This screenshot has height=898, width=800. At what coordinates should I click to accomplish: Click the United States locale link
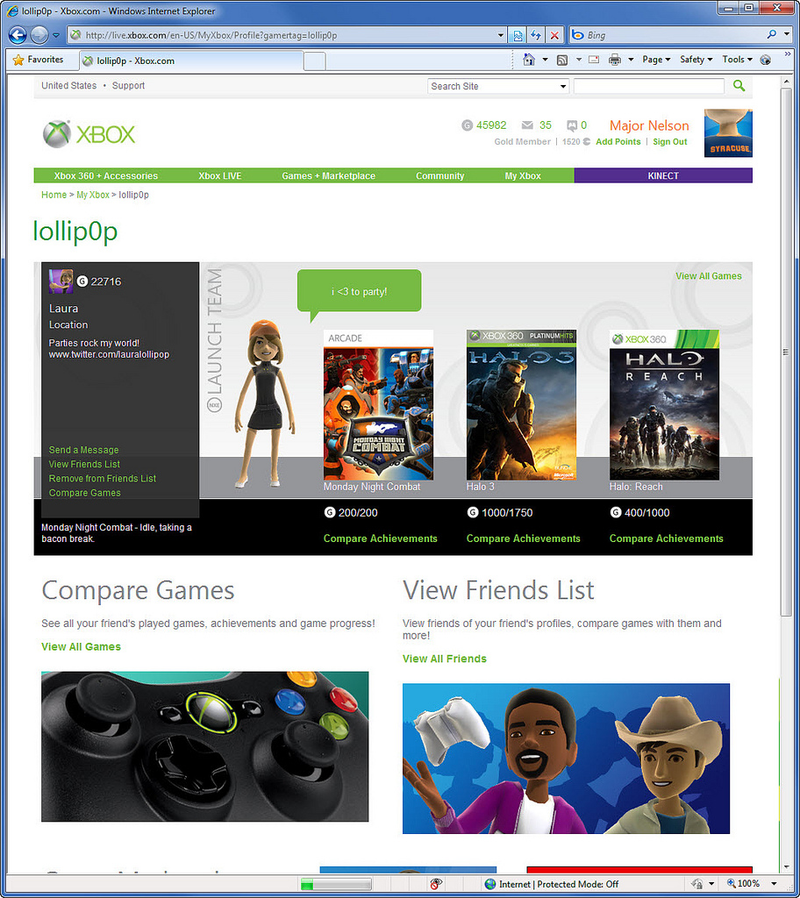(69, 85)
